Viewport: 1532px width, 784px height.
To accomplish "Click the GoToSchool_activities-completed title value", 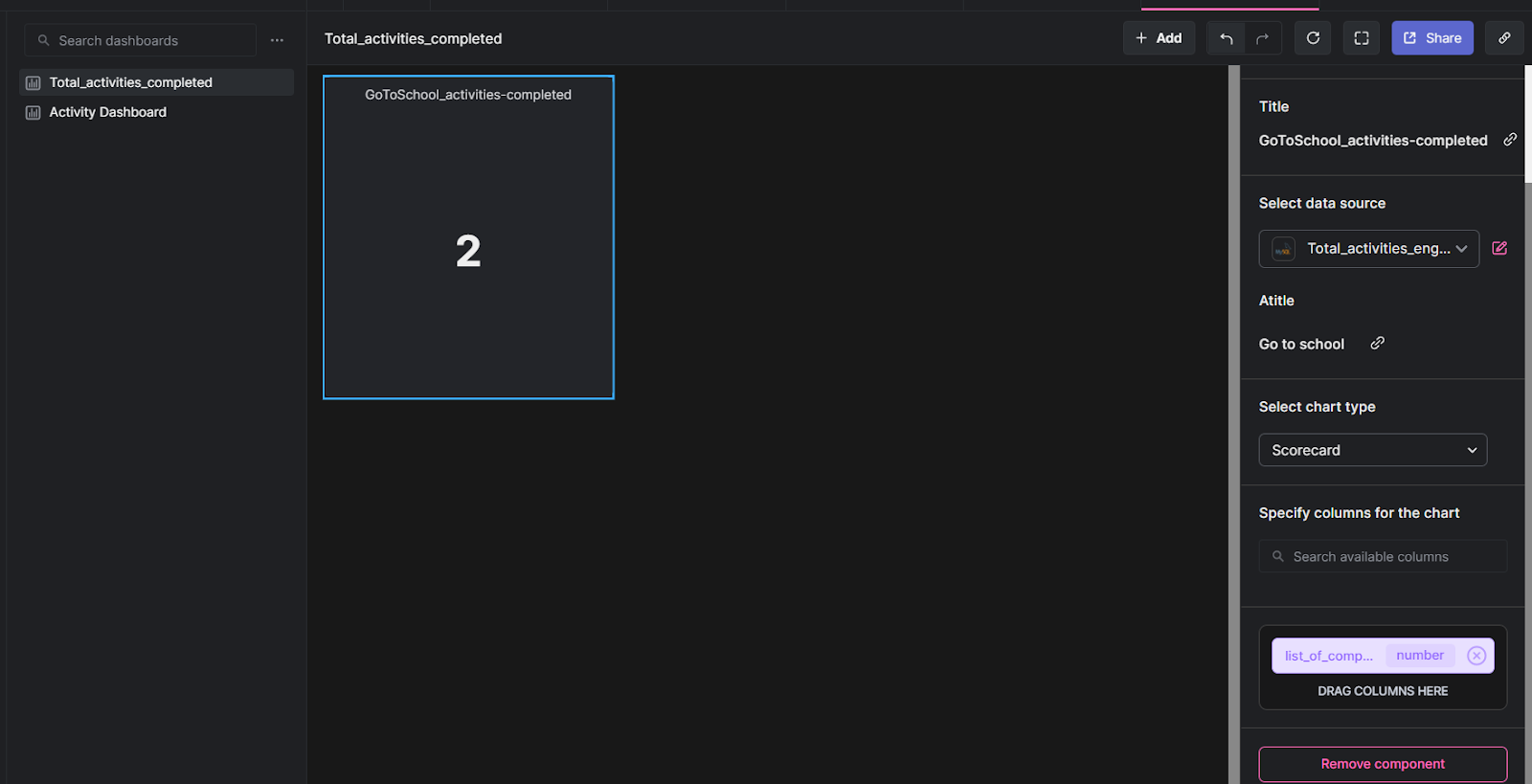I will [x=1372, y=140].
